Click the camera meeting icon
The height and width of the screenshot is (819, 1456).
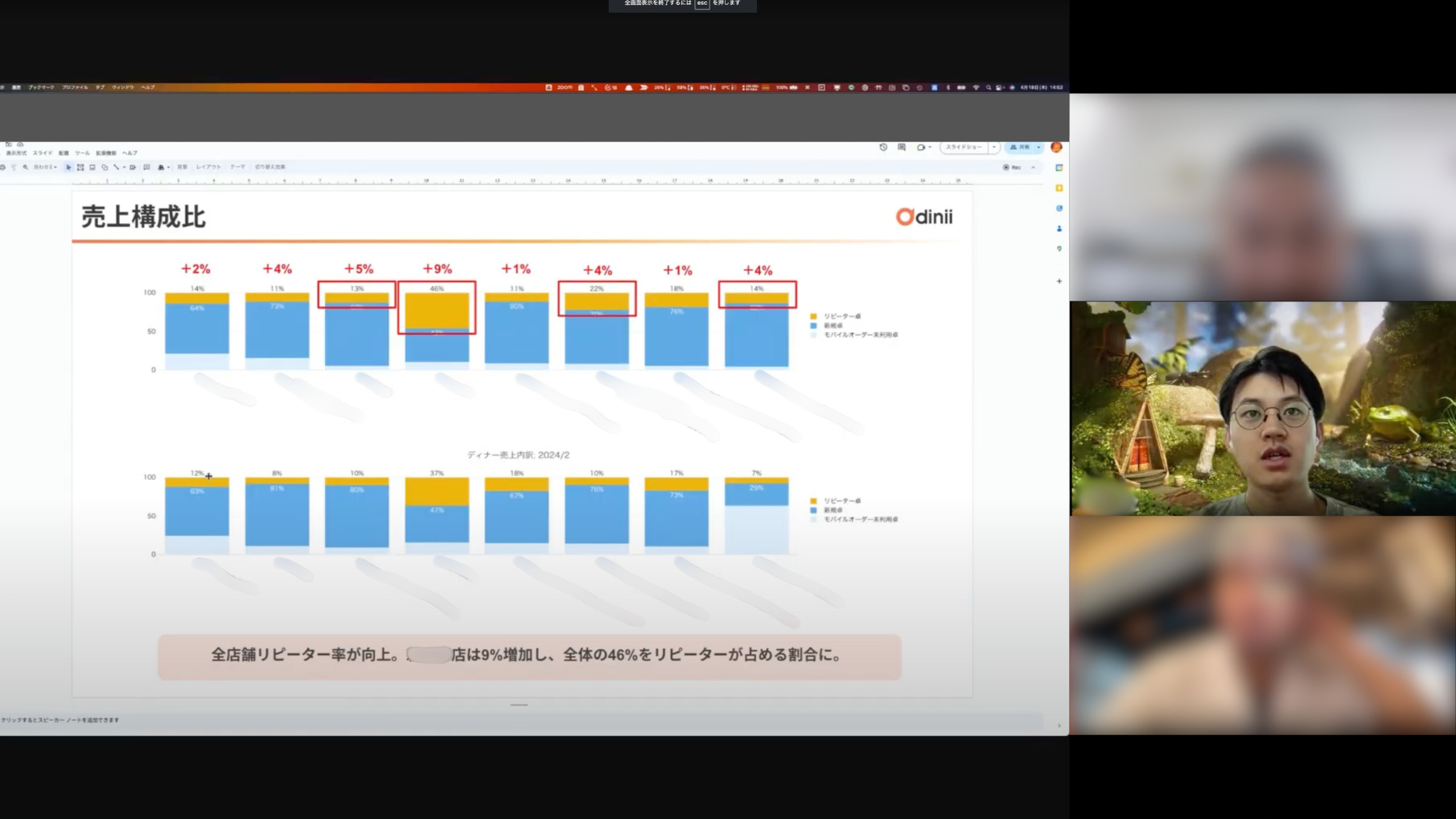pyautogui.click(x=921, y=147)
